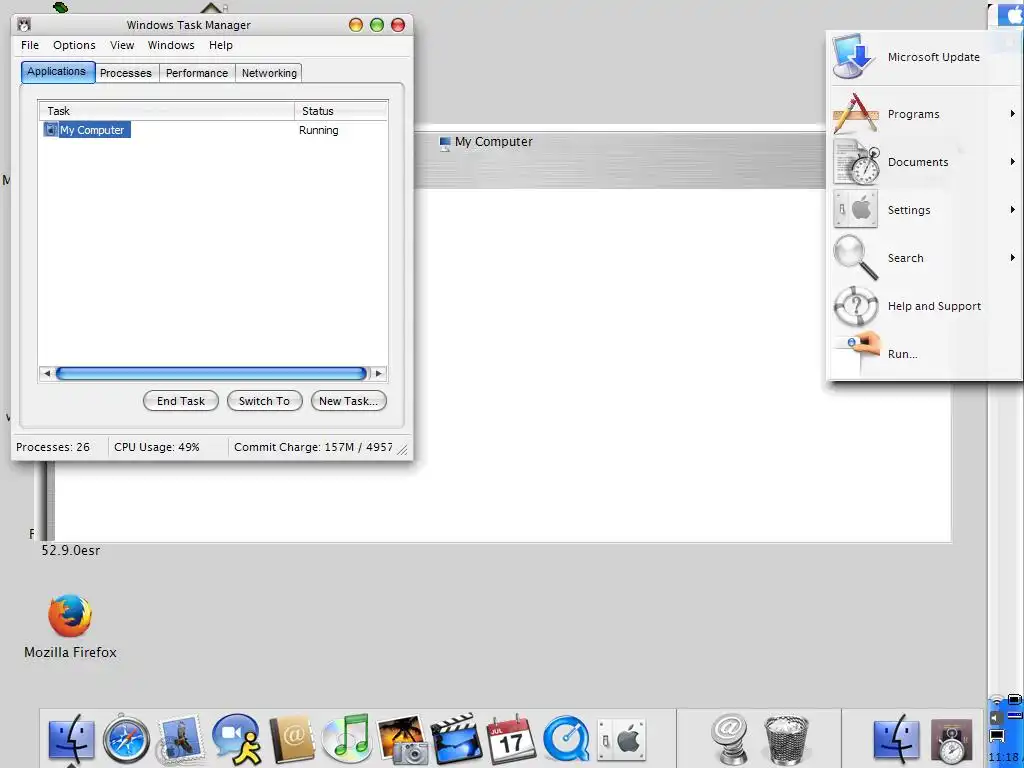This screenshot has height=768, width=1024.
Task: Open Mozilla Firefox desktop shortcut
Action: [70, 626]
